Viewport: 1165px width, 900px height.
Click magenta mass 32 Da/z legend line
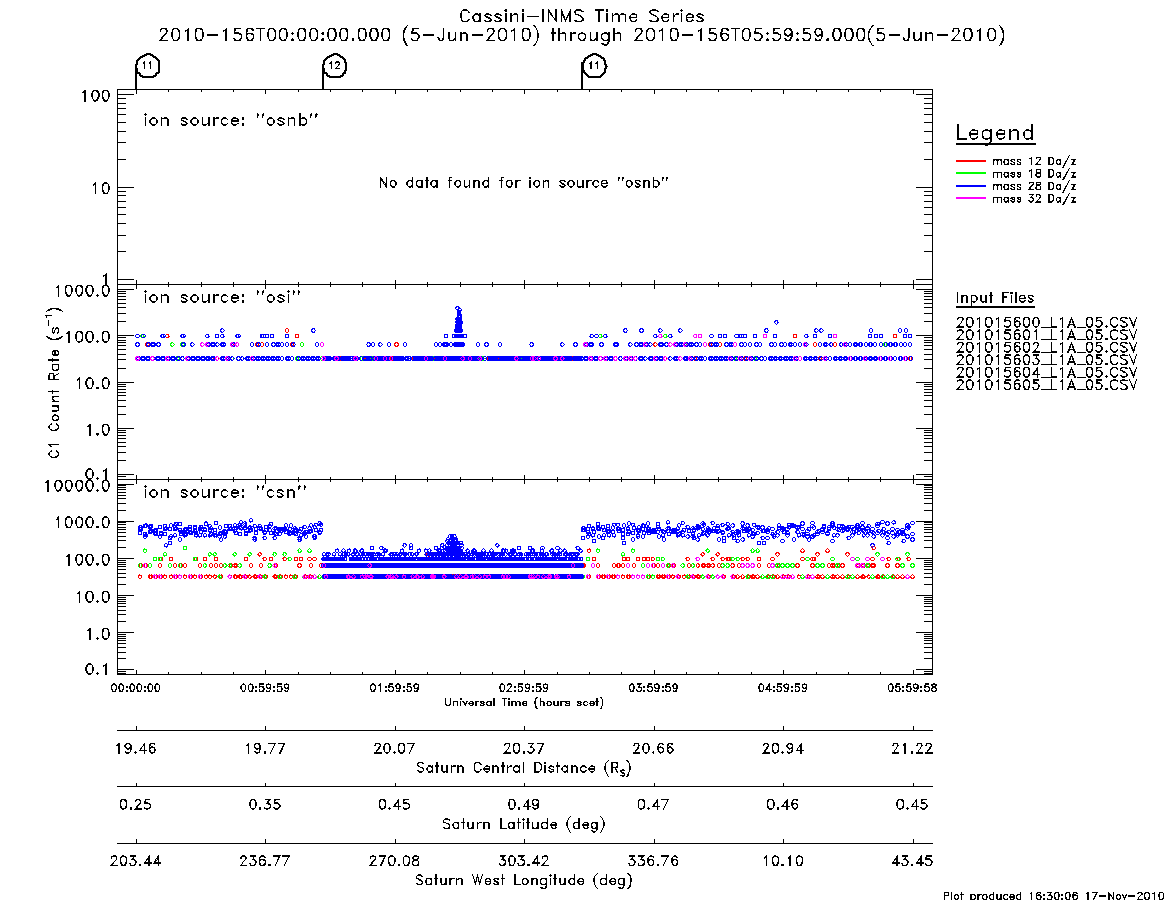tap(970, 199)
